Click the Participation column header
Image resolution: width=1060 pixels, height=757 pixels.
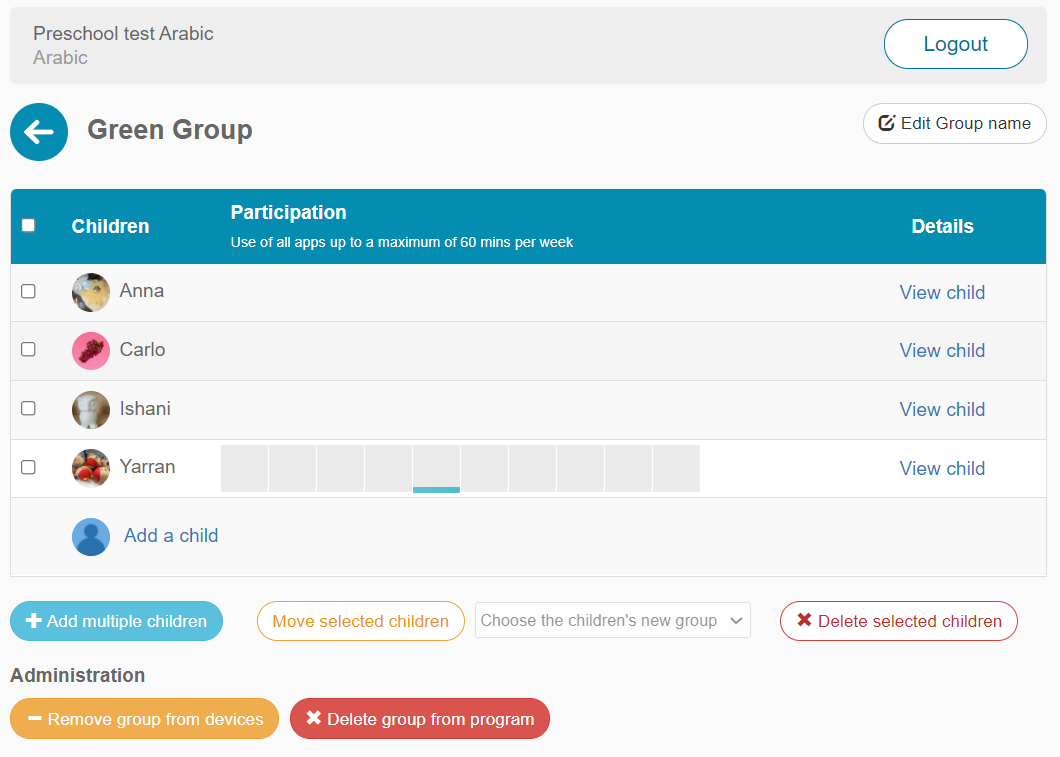pyautogui.click(x=288, y=212)
